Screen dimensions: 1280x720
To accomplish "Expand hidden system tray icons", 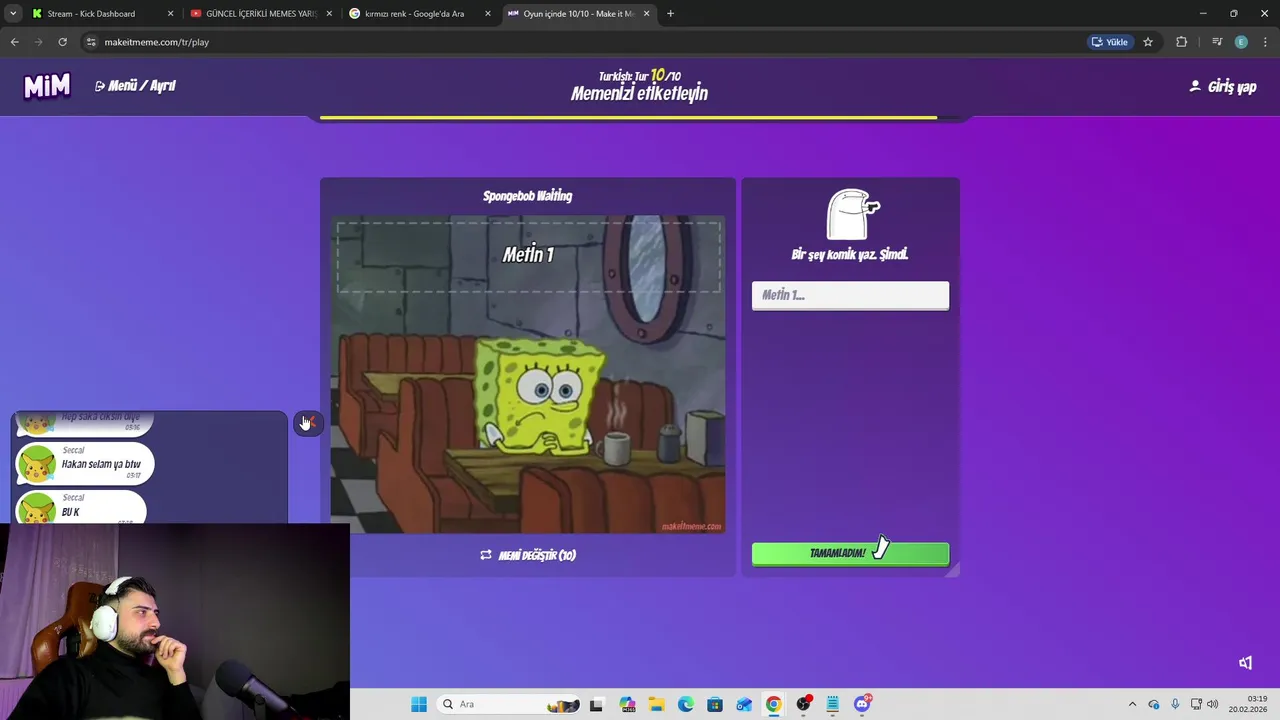I will [1132, 704].
